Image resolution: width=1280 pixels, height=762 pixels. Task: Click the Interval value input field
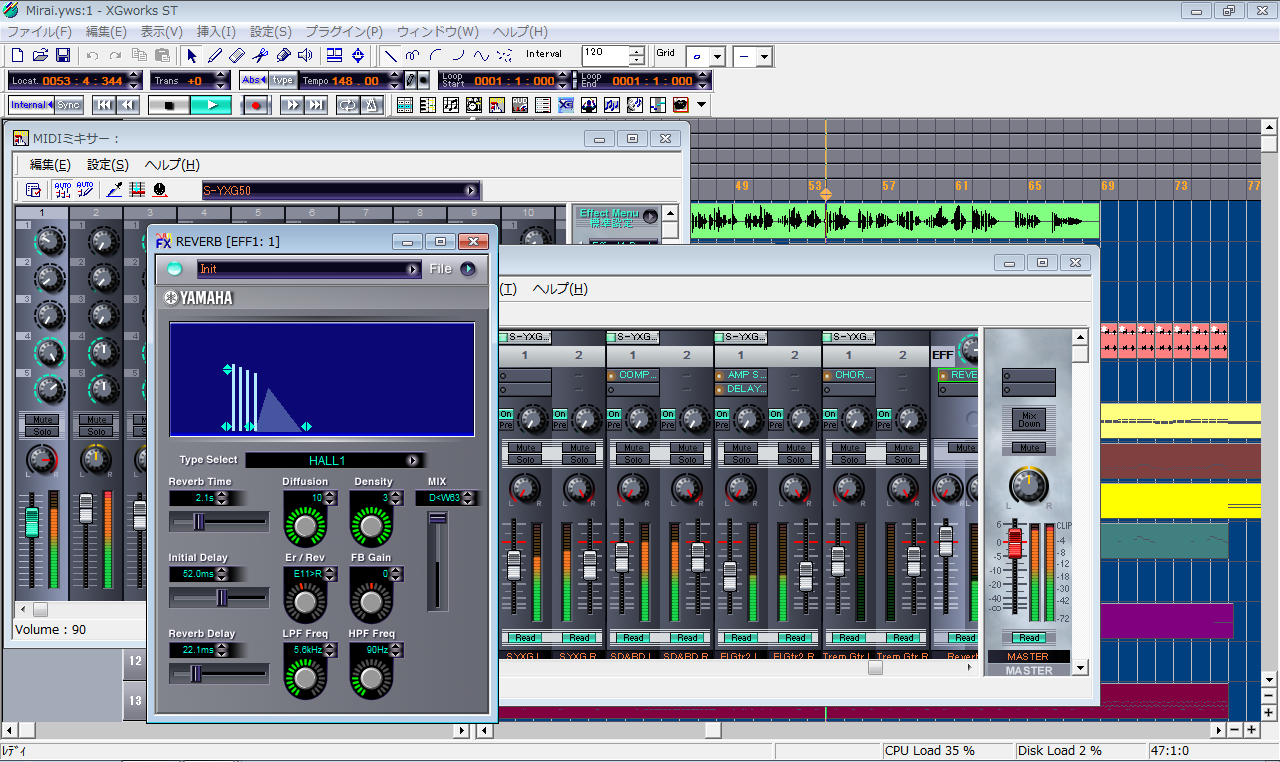605,55
